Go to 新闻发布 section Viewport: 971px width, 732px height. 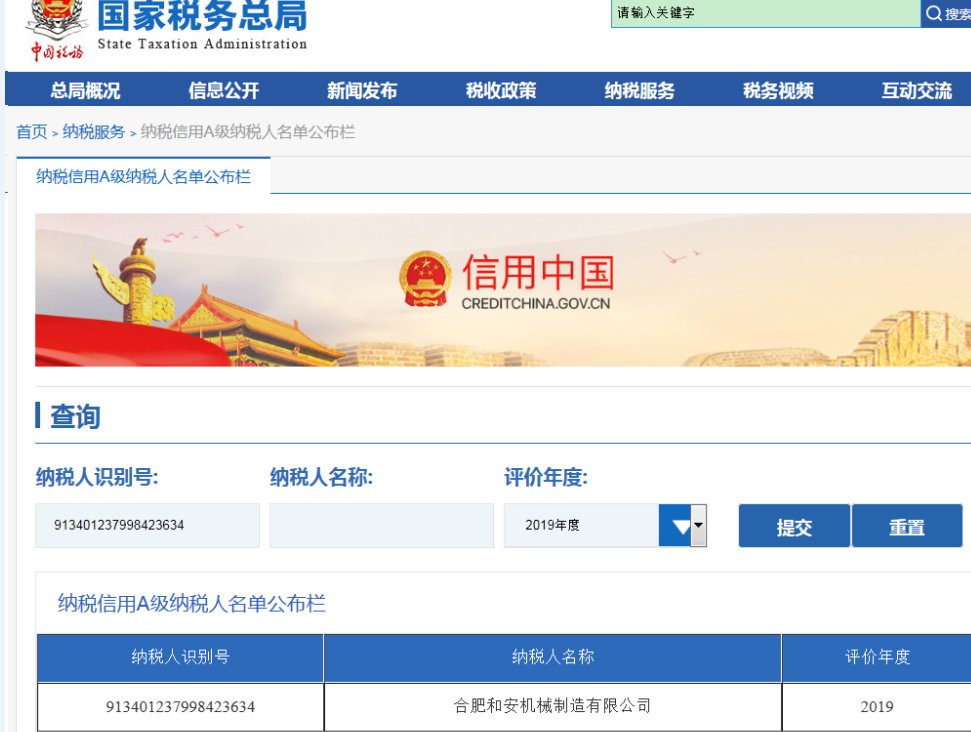coord(362,91)
